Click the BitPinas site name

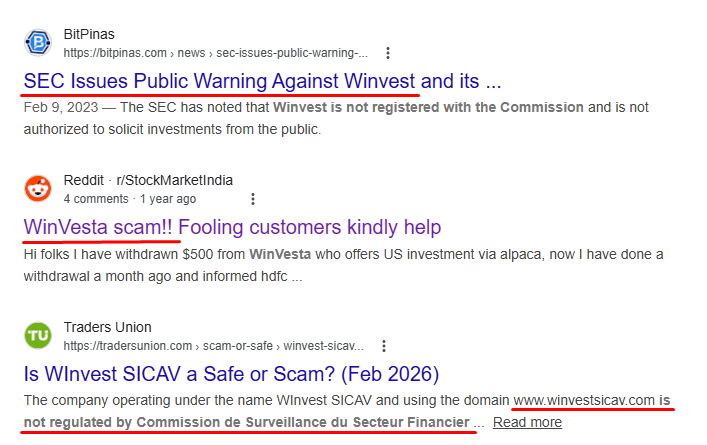coord(89,34)
